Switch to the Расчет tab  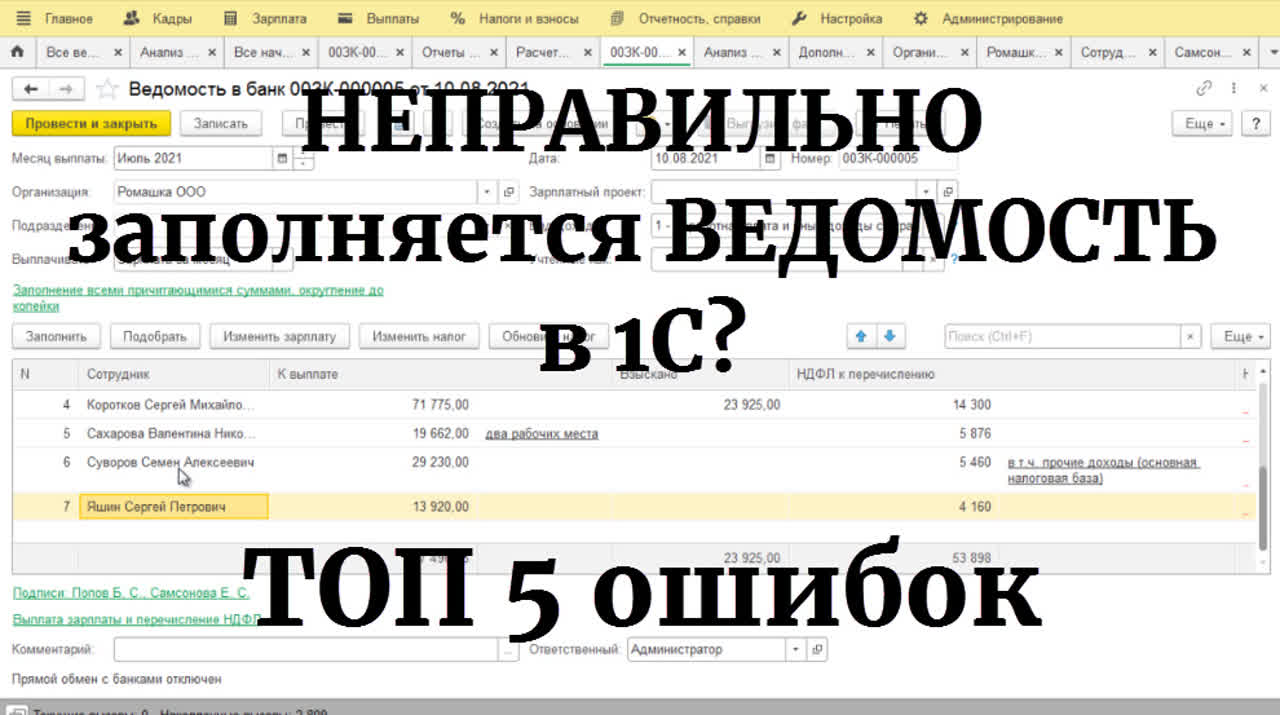pyautogui.click(x=547, y=52)
